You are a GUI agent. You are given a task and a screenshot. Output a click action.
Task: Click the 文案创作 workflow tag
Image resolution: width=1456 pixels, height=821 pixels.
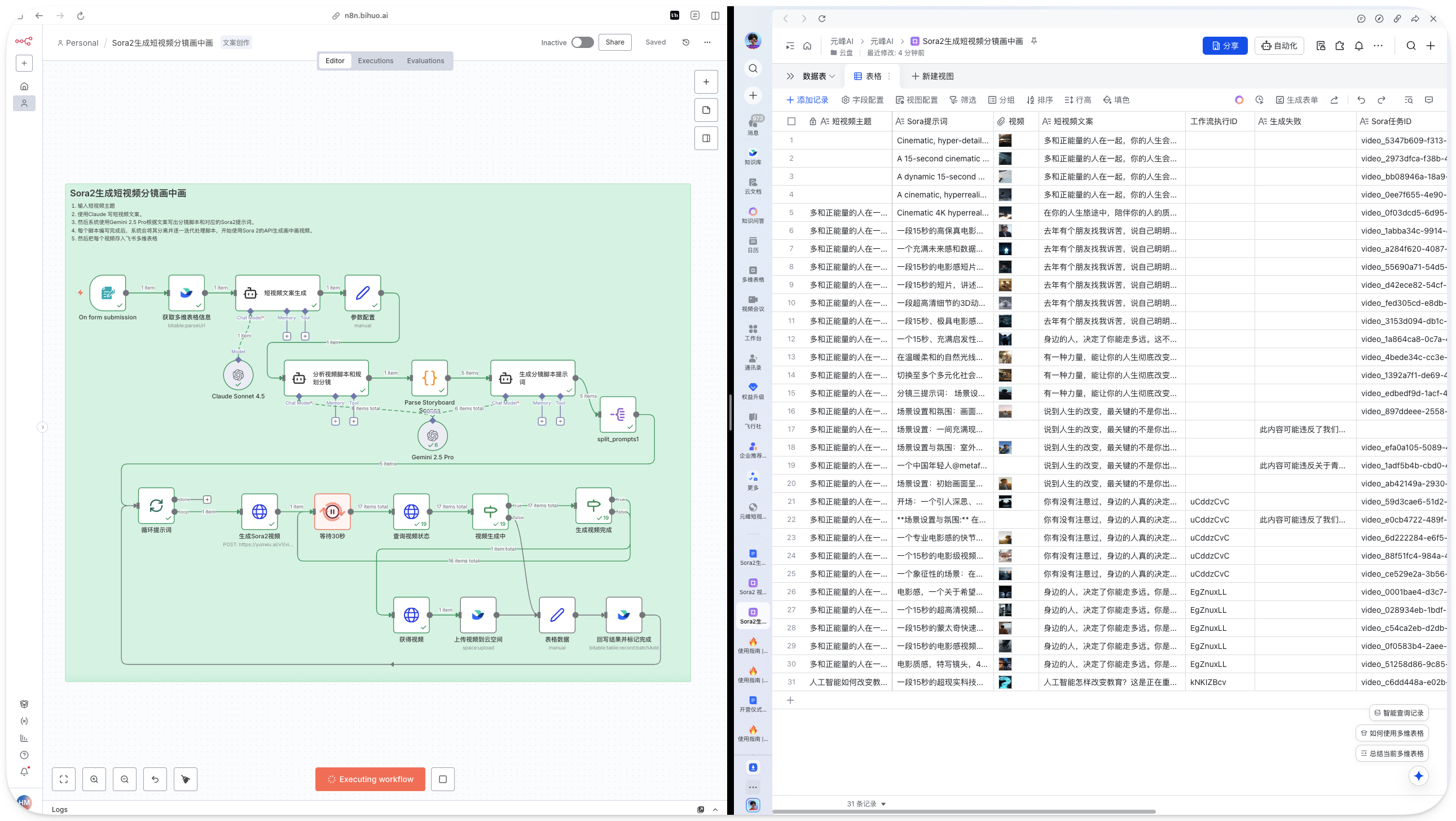click(x=236, y=42)
